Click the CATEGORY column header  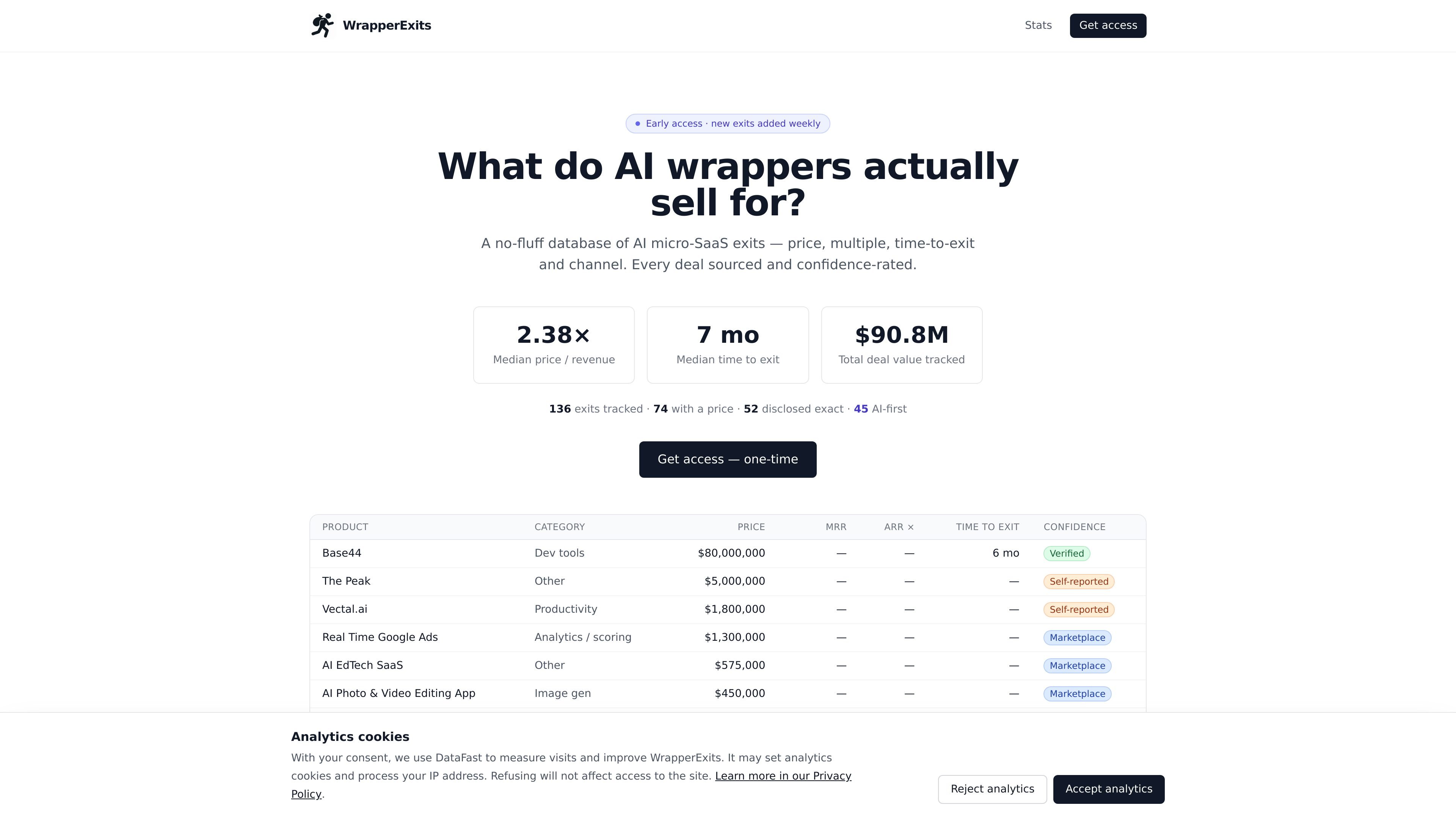[x=560, y=527]
